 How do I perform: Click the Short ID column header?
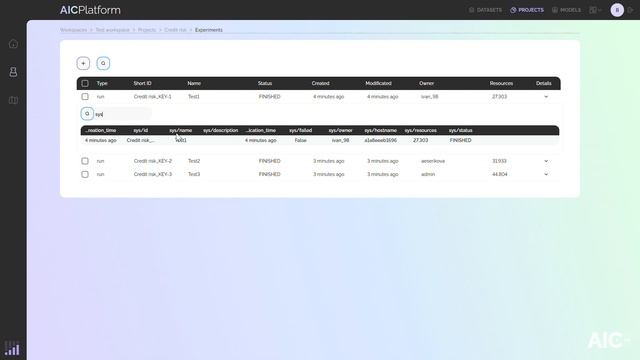[142, 83]
